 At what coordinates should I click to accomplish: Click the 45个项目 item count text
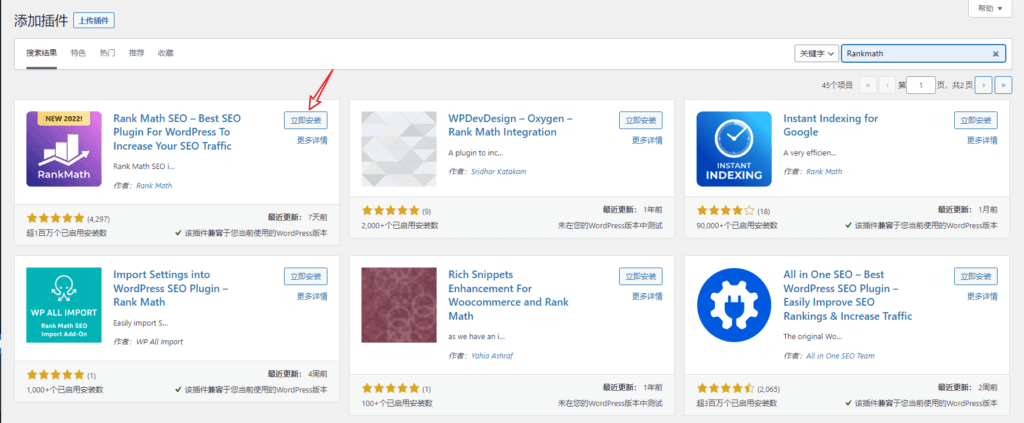point(837,85)
